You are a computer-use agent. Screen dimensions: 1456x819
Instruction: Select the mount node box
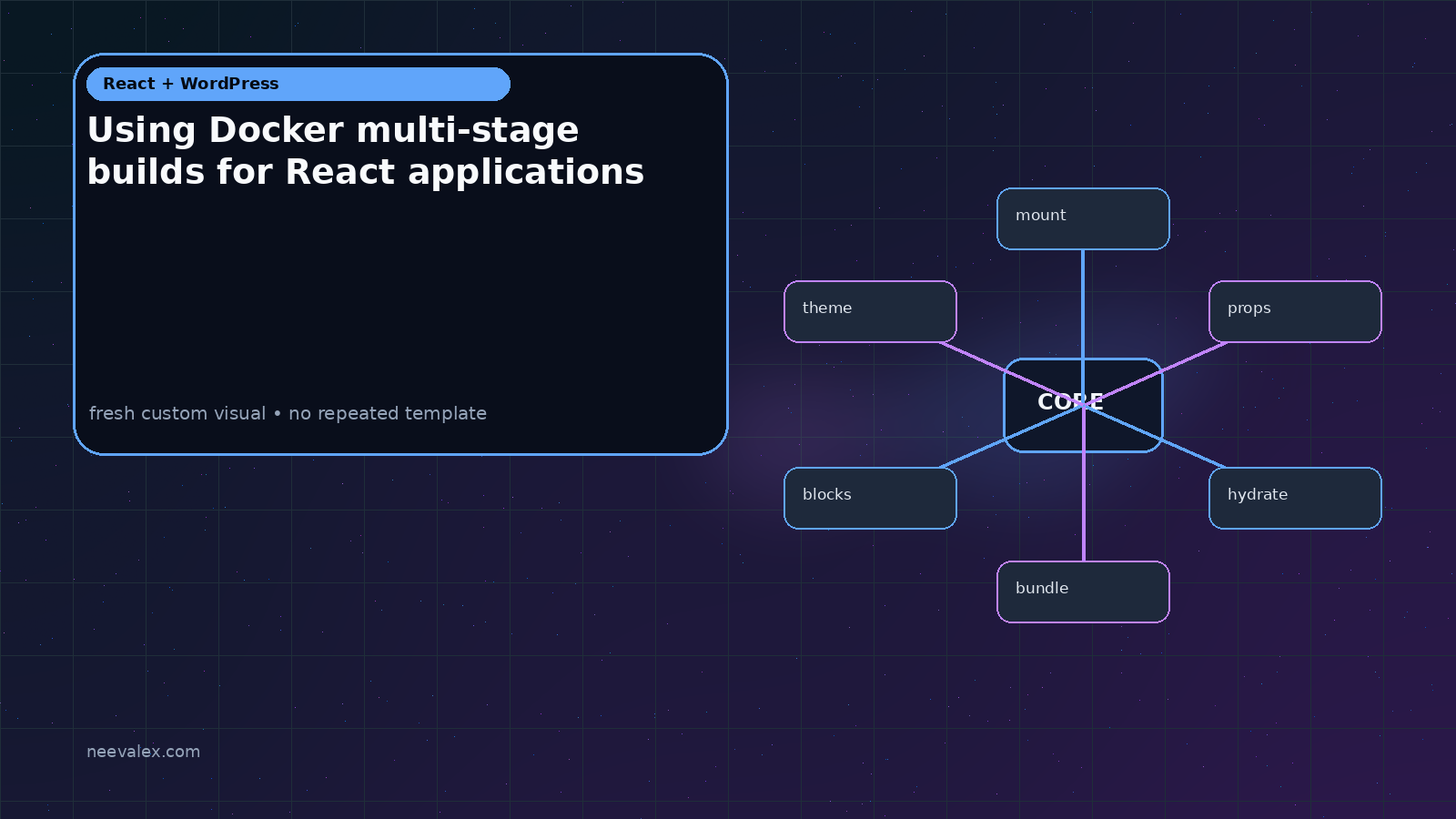[1083, 218]
